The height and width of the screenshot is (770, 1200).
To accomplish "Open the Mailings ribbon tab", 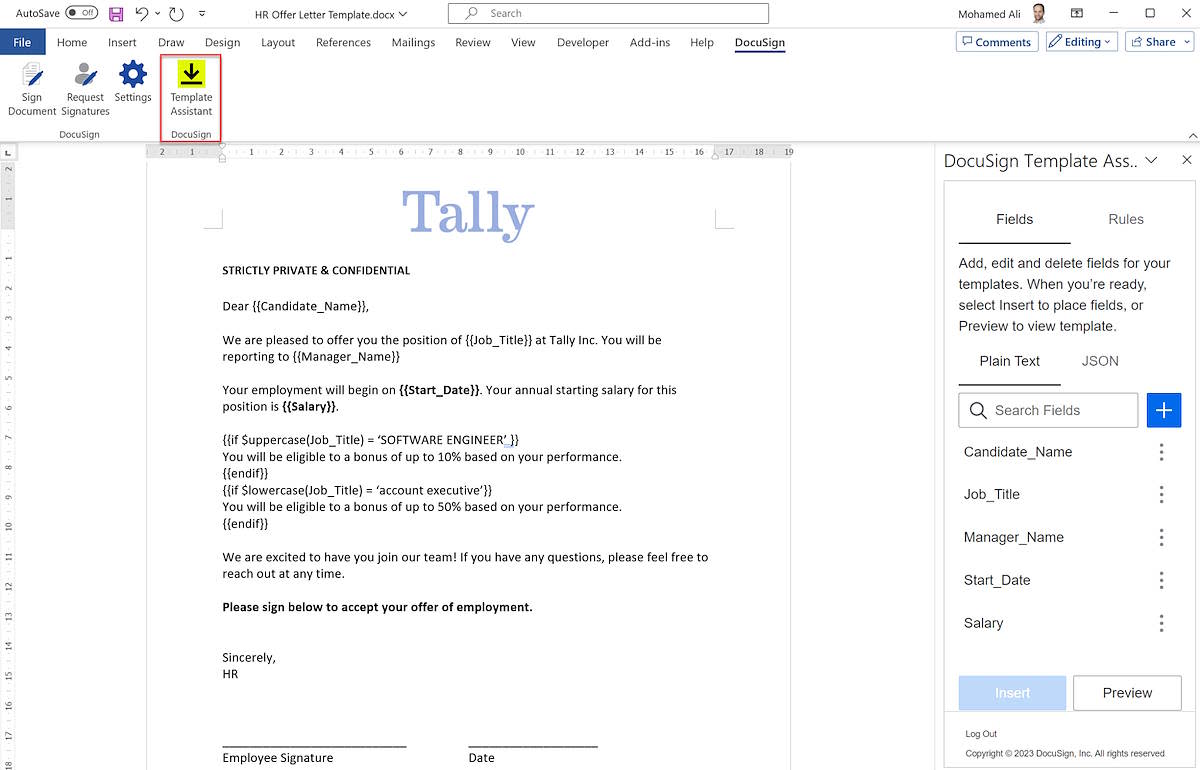I will [413, 42].
